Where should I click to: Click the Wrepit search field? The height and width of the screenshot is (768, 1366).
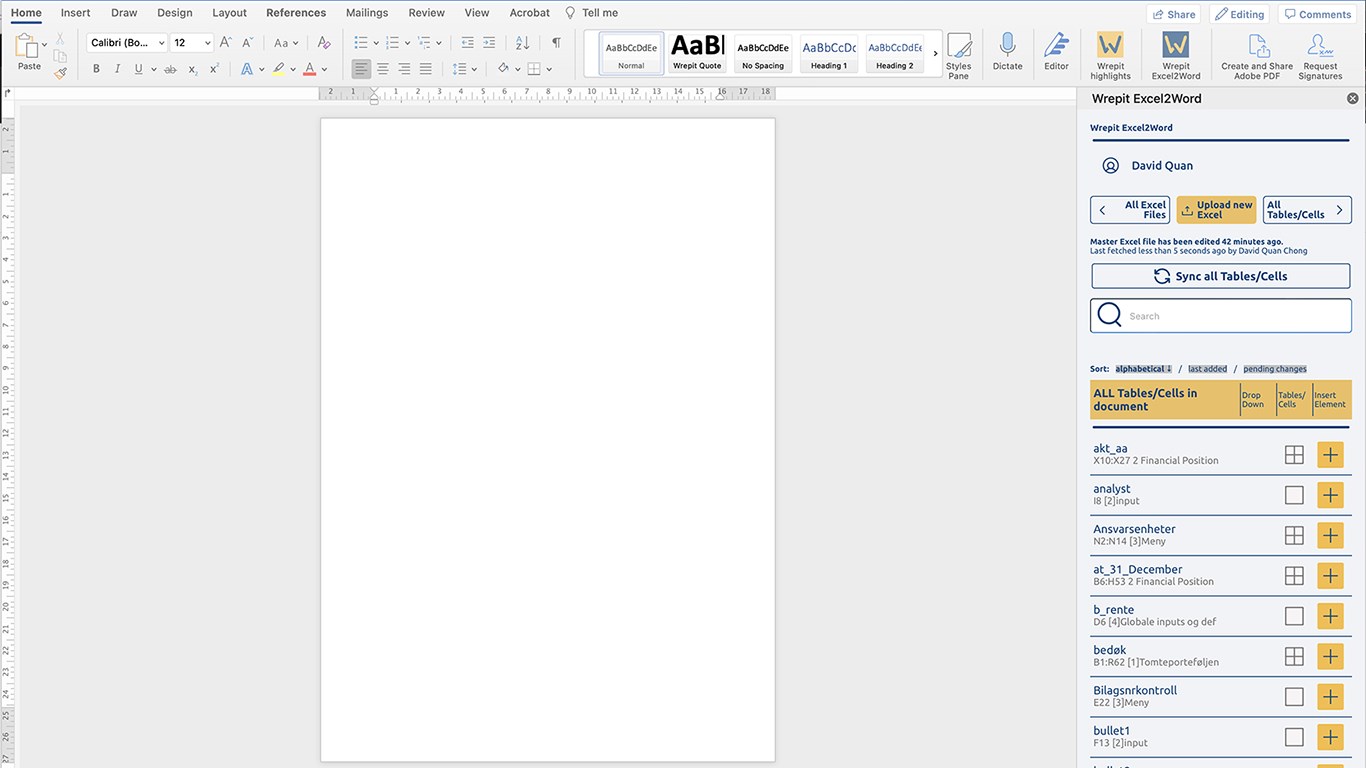[1221, 316]
